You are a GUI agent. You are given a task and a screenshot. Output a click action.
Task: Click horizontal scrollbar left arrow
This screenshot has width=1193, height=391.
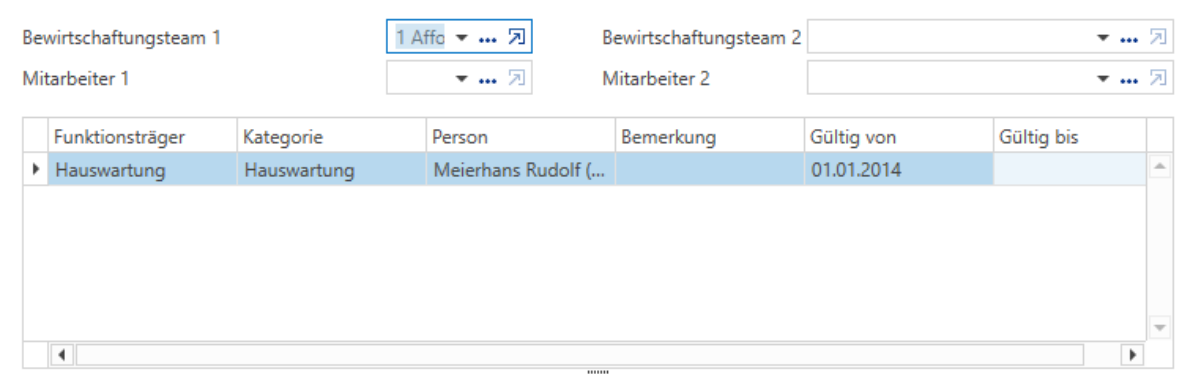(x=62, y=354)
